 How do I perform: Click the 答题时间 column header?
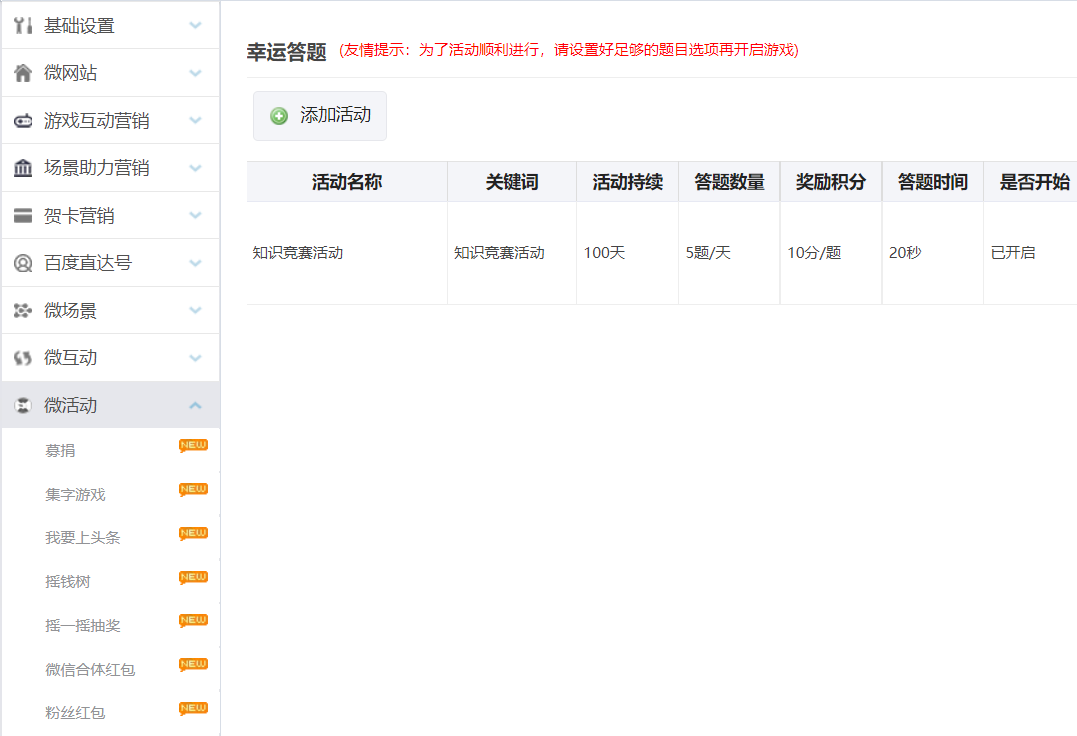[933, 182]
